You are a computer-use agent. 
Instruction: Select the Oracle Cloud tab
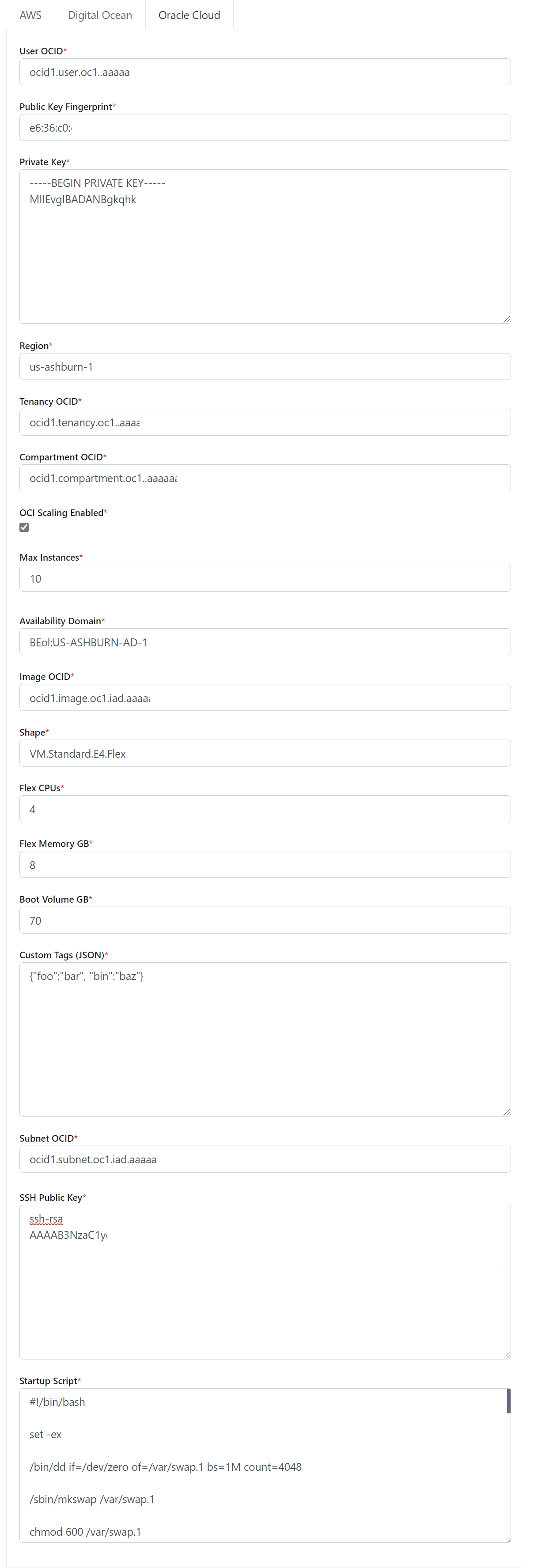click(x=189, y=15)
